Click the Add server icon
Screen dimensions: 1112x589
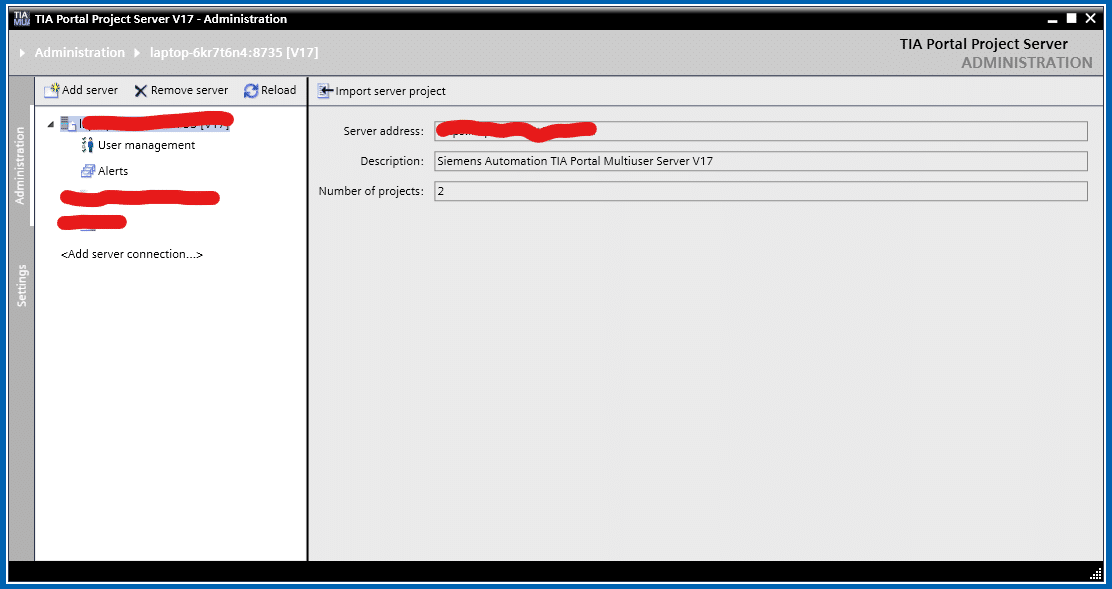(x=52, y=91)
